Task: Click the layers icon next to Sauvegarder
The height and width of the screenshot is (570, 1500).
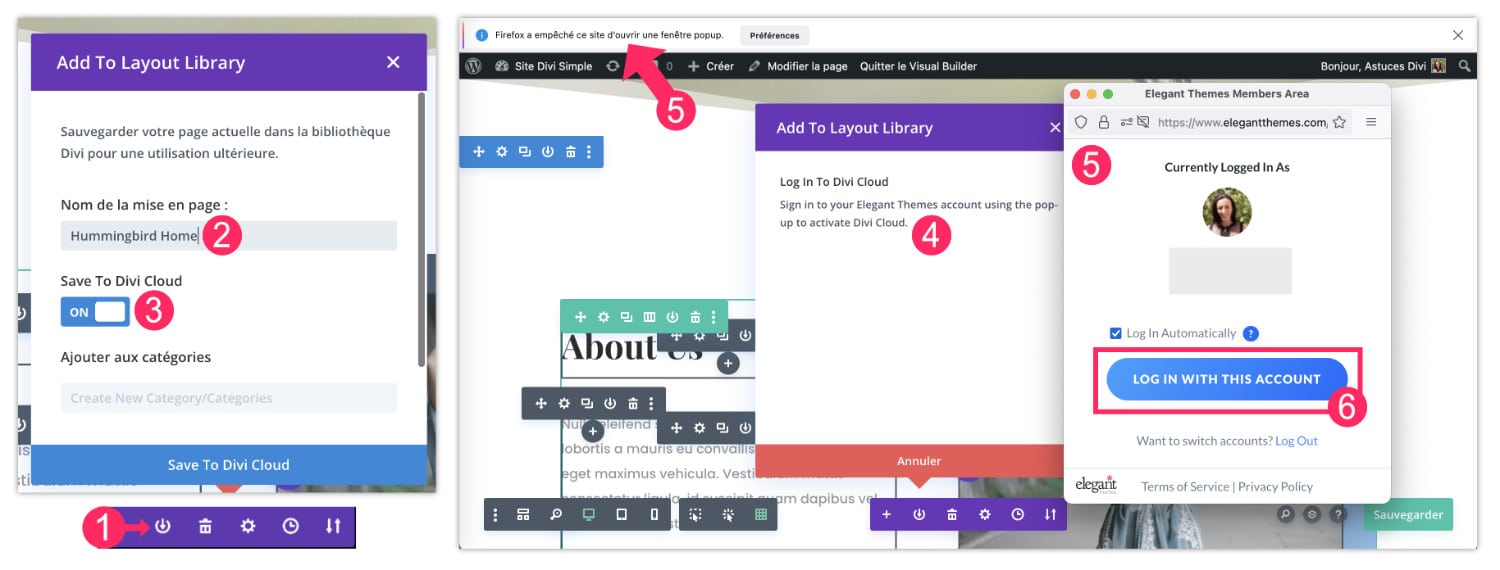Action: (1311, 514)
